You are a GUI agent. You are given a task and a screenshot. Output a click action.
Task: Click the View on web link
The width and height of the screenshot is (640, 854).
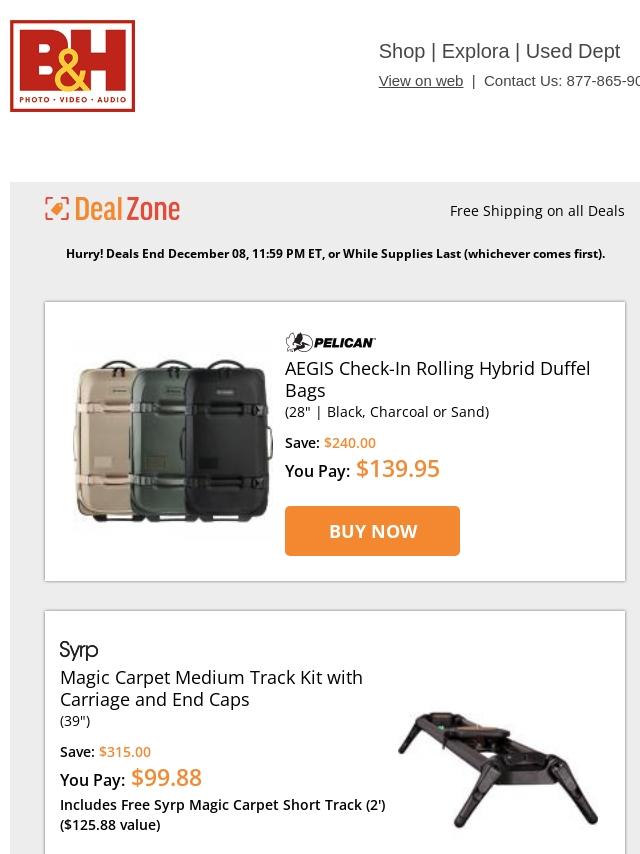click(x=420, y=81)
